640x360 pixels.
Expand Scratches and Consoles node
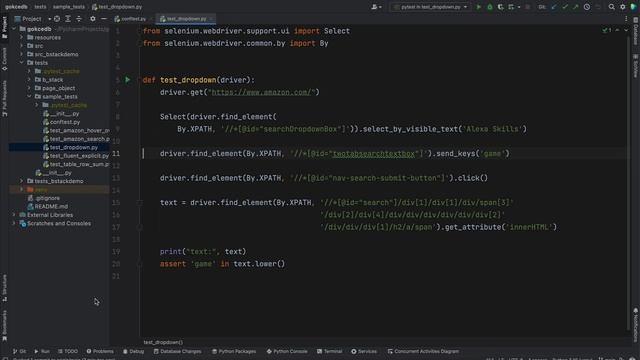(x=14, y=223)
